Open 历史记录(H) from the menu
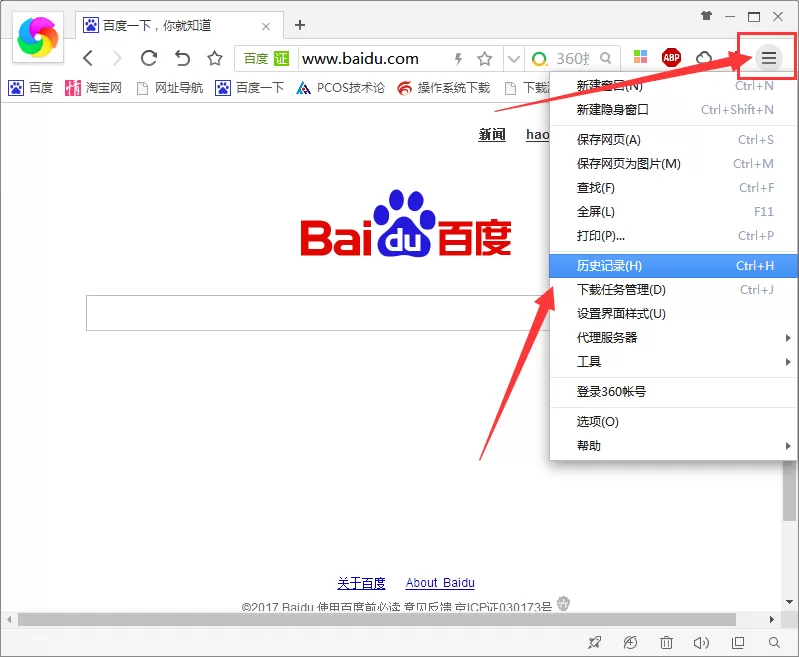 pos(675,266)
